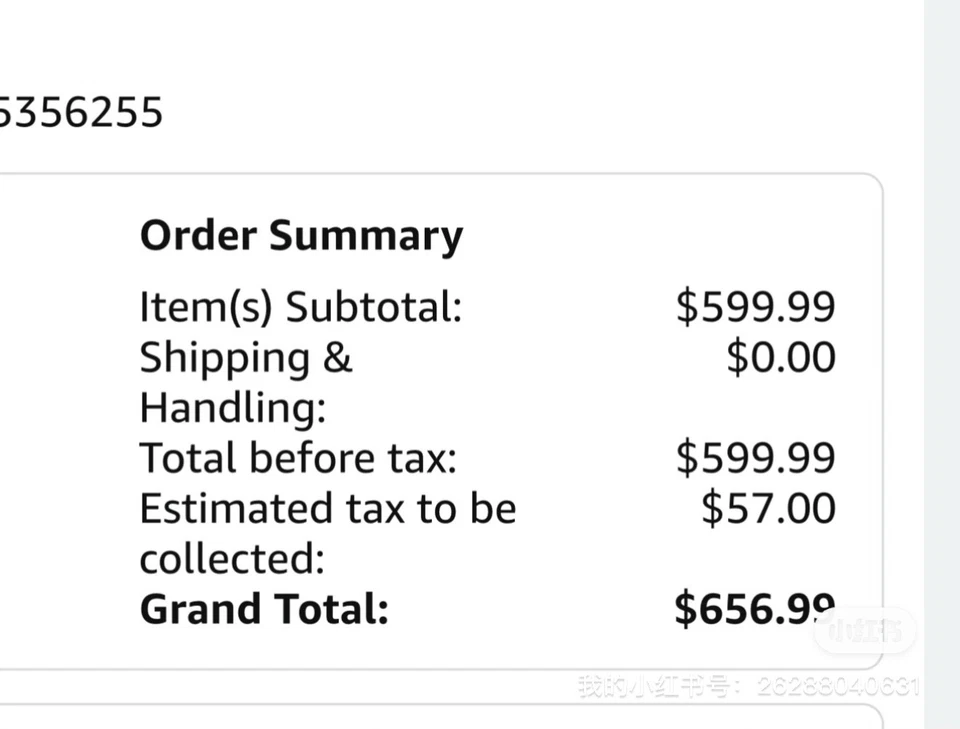Click the Handling: label line
The width and height of the screenshot is (960, 729).
point(233,408)
